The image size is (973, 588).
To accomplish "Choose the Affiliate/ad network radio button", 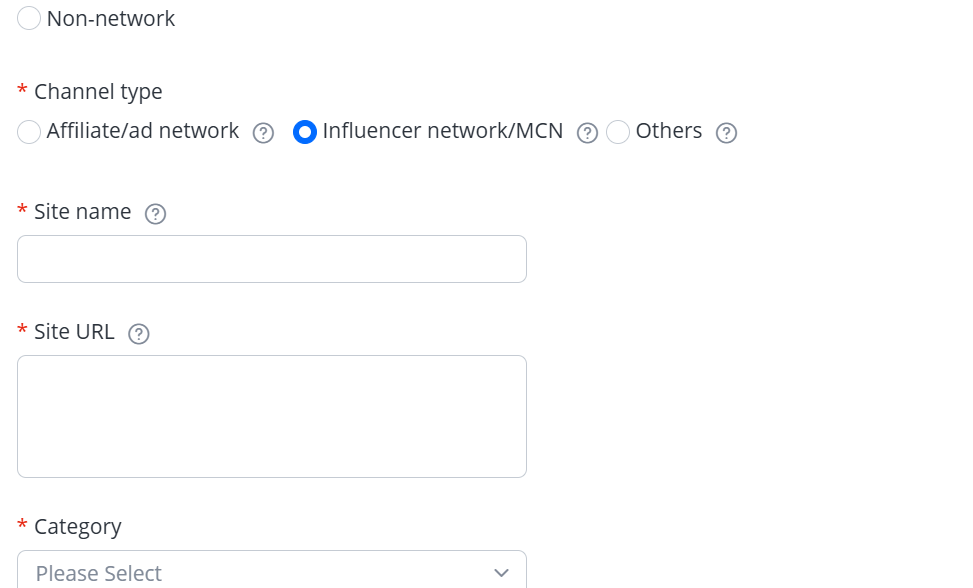I will pyautogui.click(x=30, y=132).
